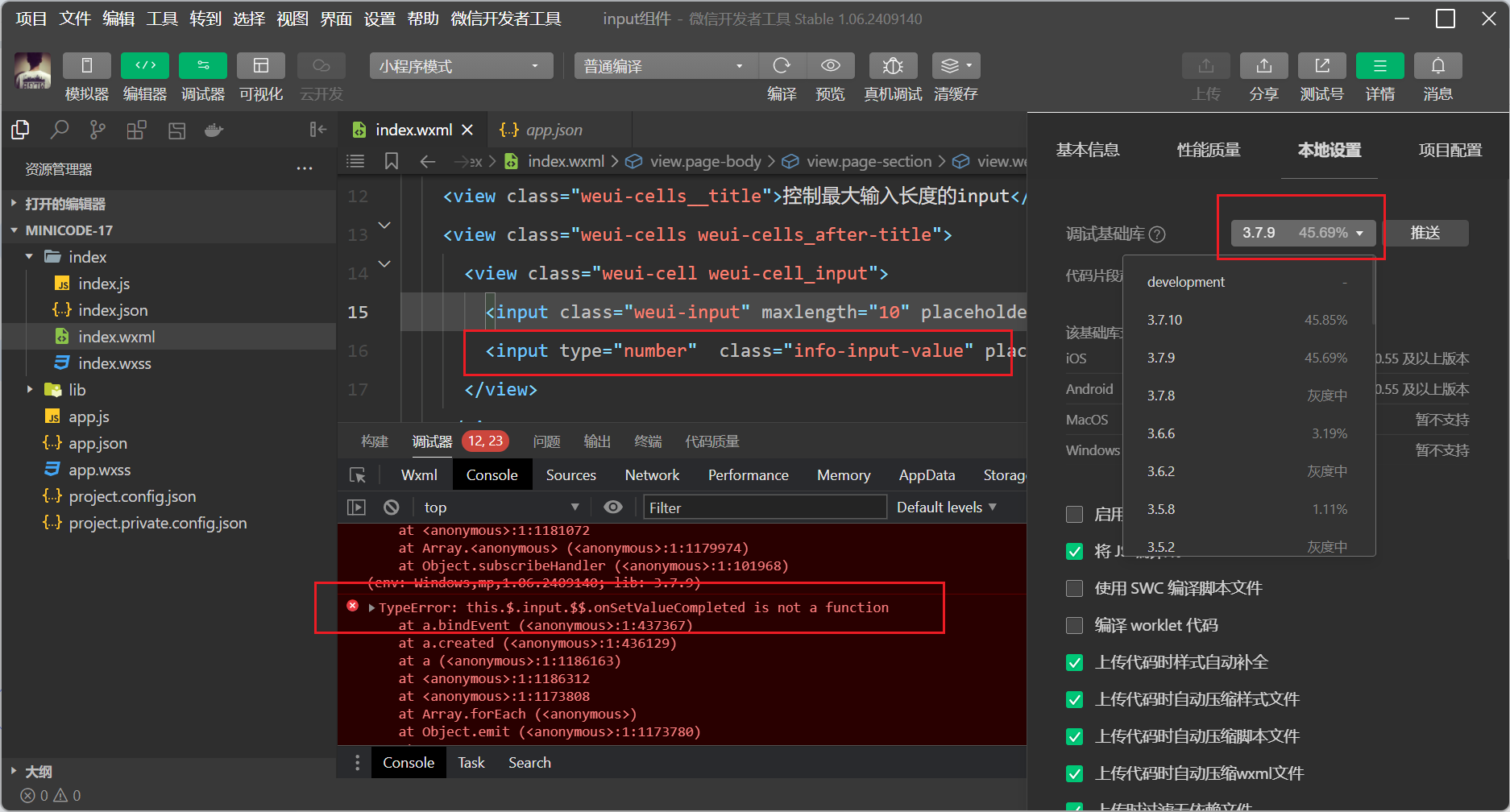Image resolution: width=1510 pixels, height=812 pixels.
Task: Switch to the 性能质量 tab
Action: [1209, 150]
